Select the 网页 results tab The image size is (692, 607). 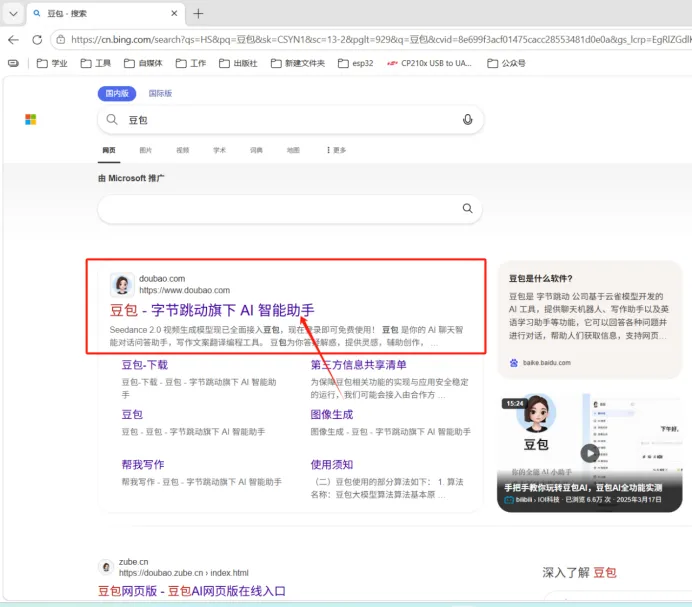(109, 151)
